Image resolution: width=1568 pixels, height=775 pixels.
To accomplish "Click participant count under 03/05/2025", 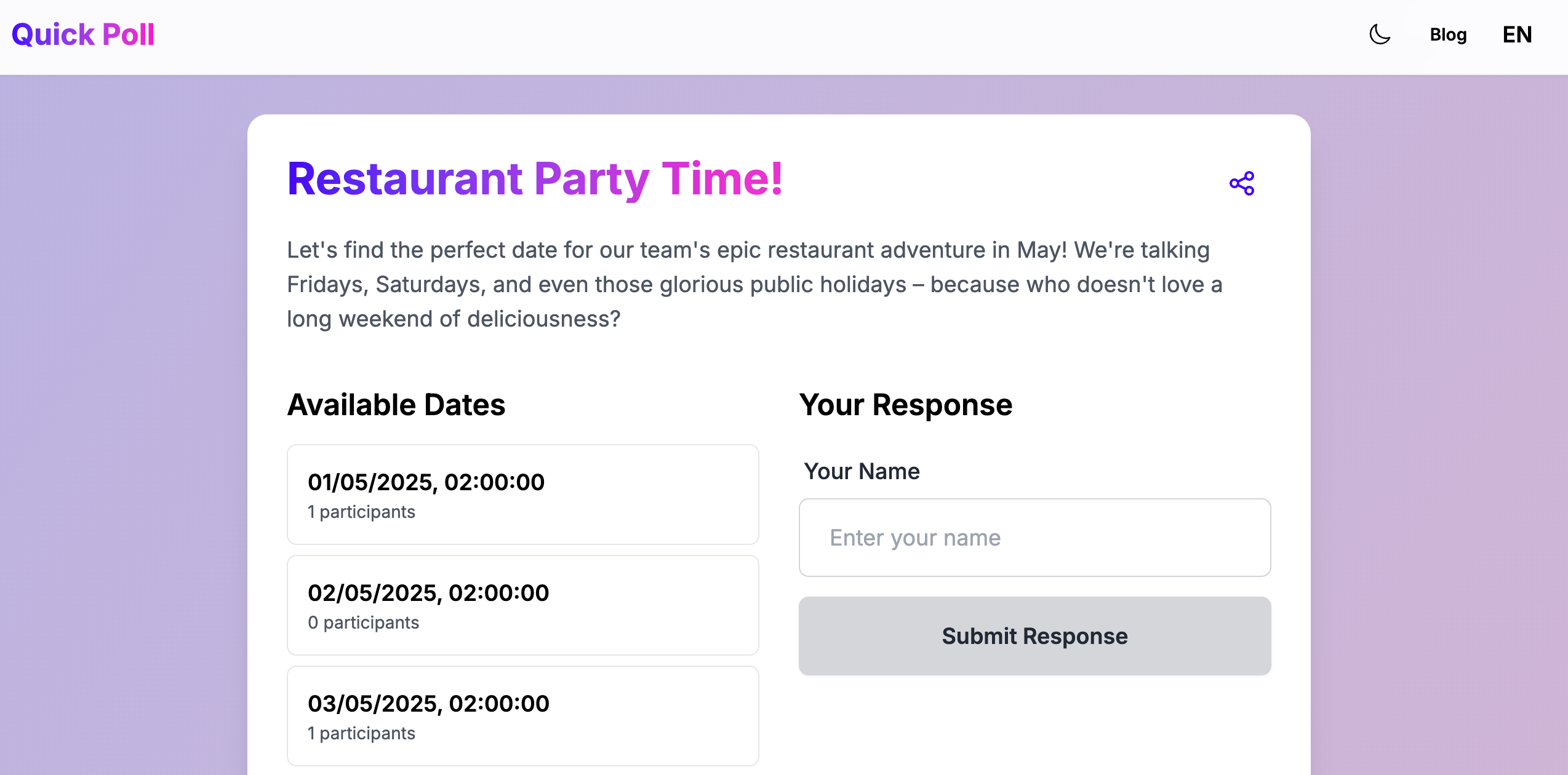I will 361,733.
